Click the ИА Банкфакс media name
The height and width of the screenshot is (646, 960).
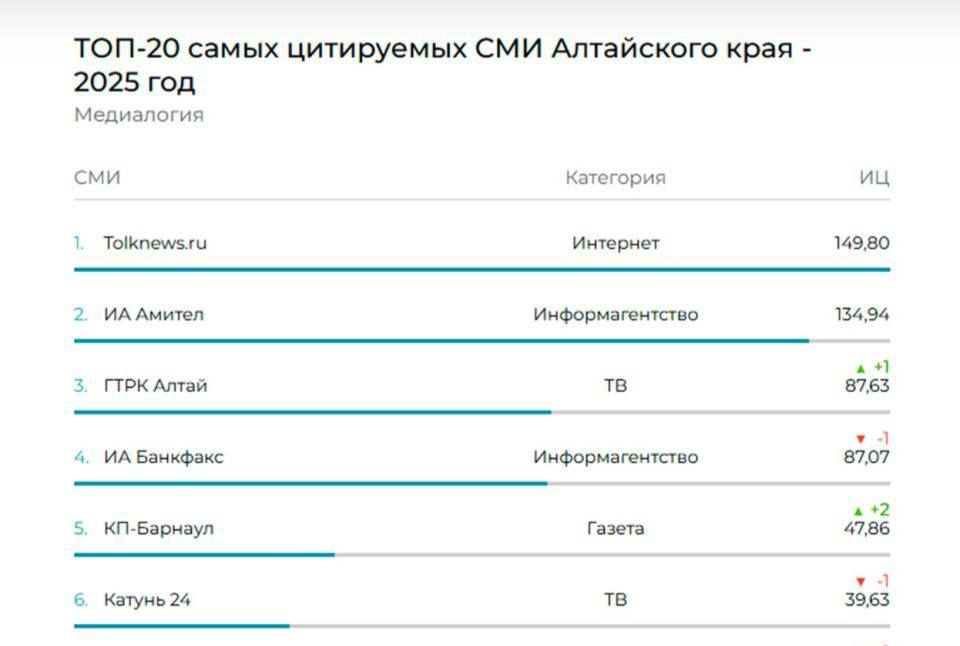pos(163,457)
